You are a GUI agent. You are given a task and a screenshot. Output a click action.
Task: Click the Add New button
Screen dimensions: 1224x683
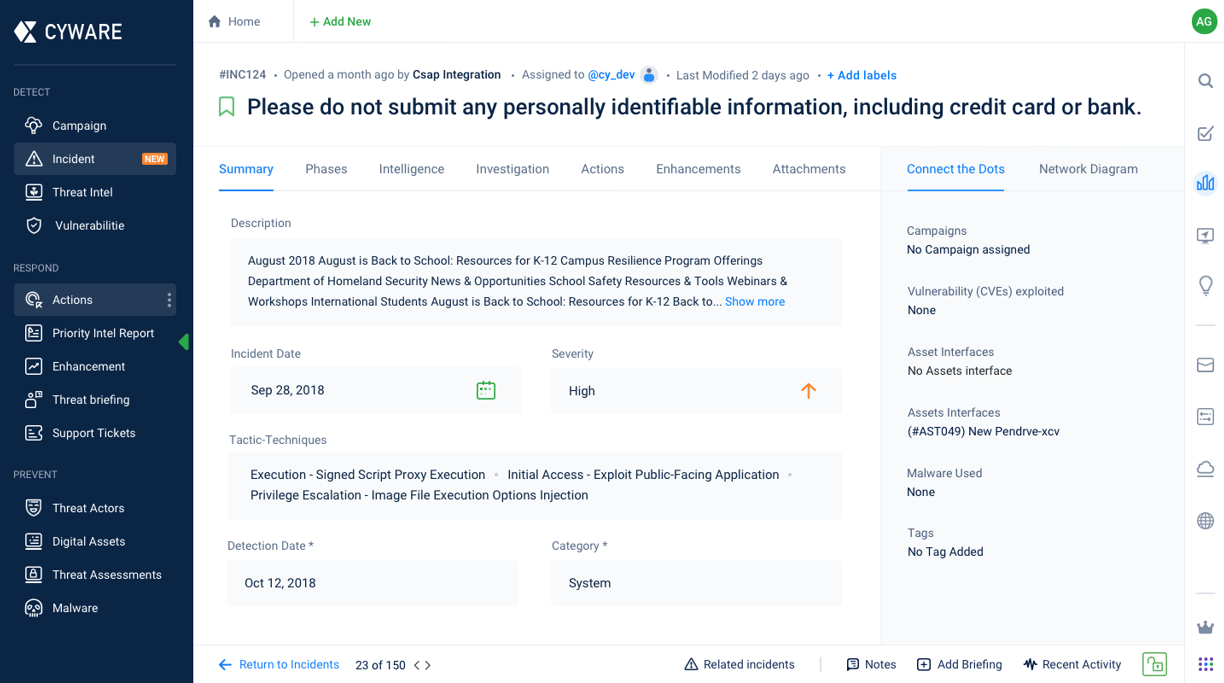340,22
